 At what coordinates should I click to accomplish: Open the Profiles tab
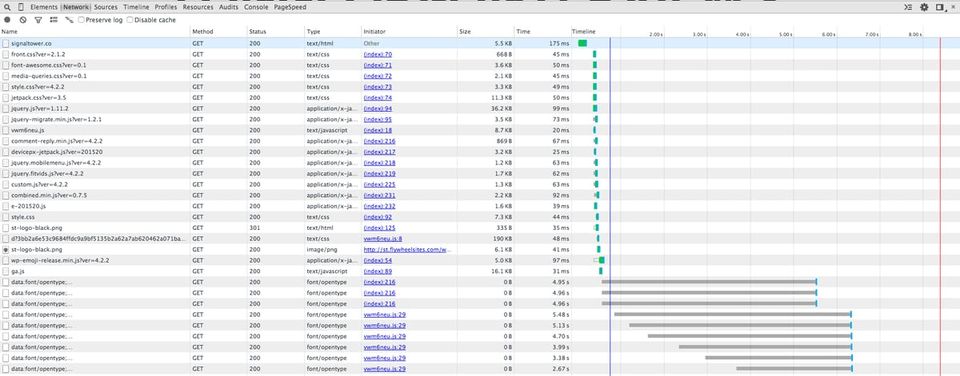166,7
